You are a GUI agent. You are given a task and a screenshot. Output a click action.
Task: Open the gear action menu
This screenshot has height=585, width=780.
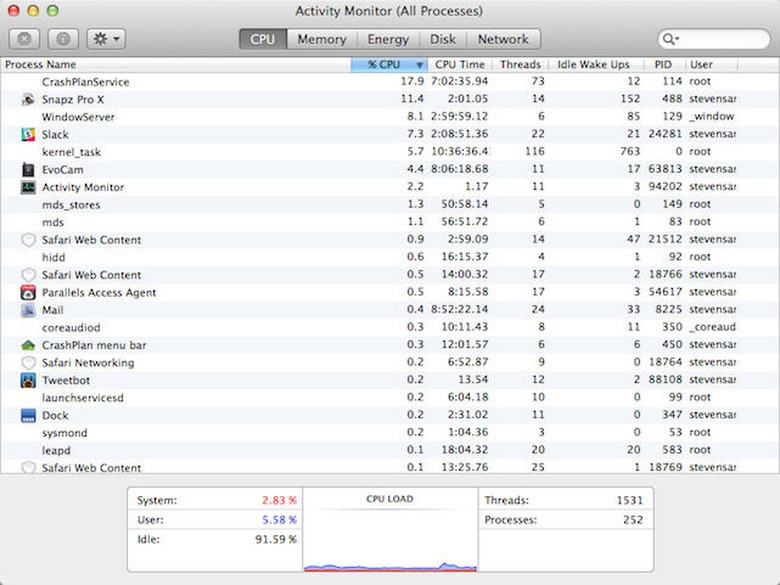[106, 39]
